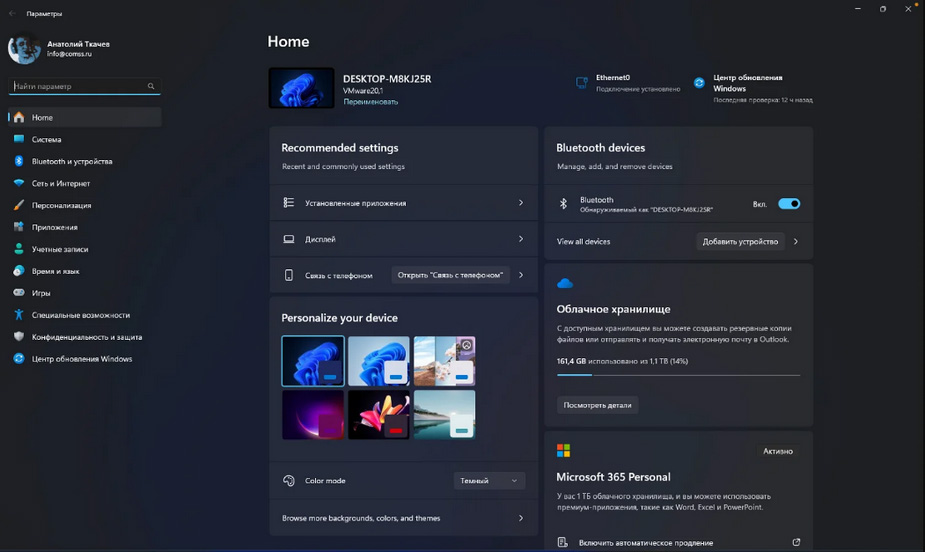This screenshot has width=925, height=552.
Task: Open the Color mode Темный dropdown
Action: click(489, 481)
